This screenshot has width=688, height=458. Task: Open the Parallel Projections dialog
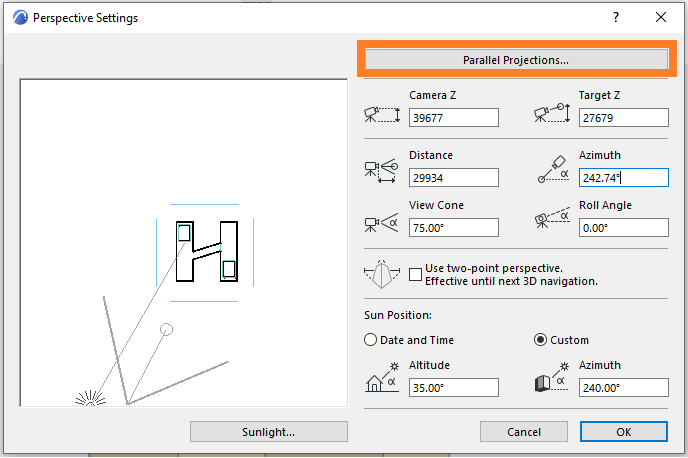tap(515, 59)
